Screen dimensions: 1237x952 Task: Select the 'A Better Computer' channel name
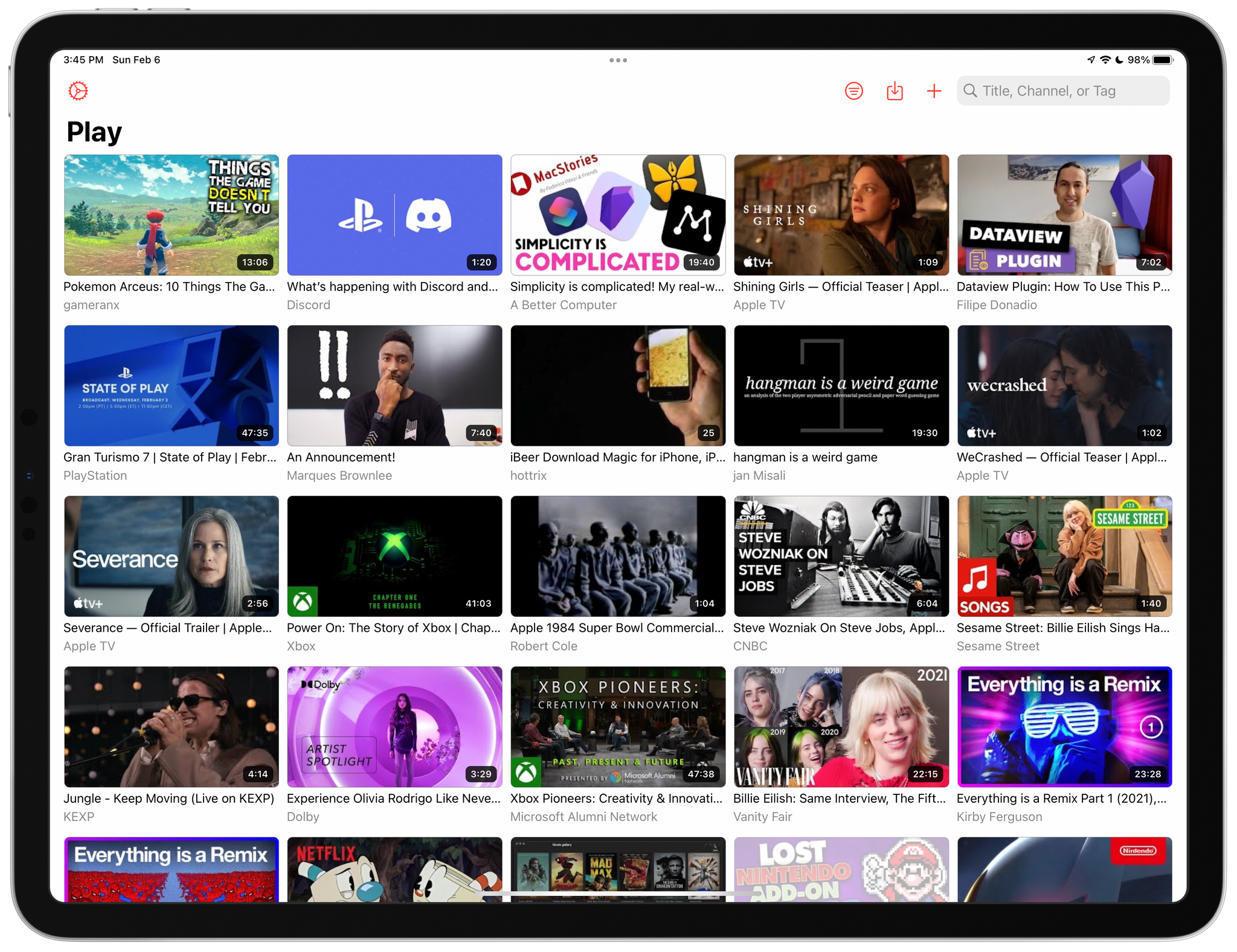click(x=563, y=305)
